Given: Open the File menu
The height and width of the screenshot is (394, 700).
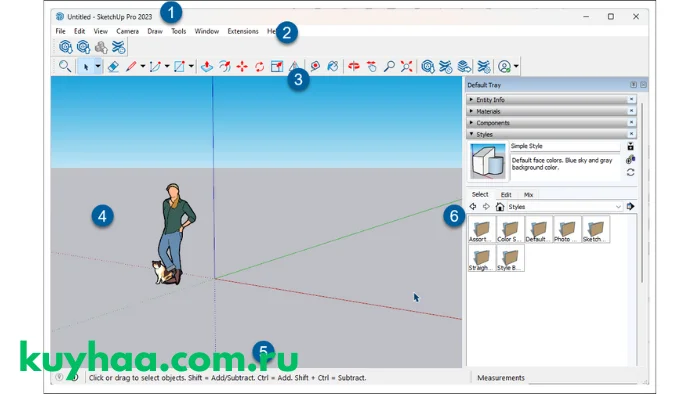Looking at the screenshot, I should click(x=60, y=31).
